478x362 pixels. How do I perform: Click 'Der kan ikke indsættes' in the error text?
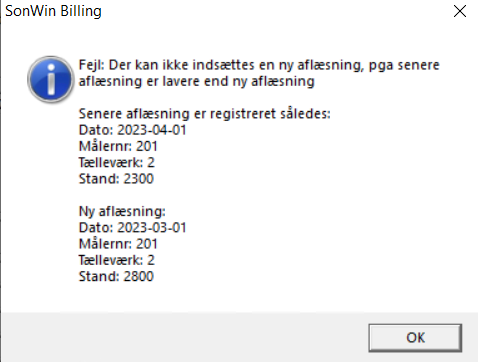pos(182,65)
